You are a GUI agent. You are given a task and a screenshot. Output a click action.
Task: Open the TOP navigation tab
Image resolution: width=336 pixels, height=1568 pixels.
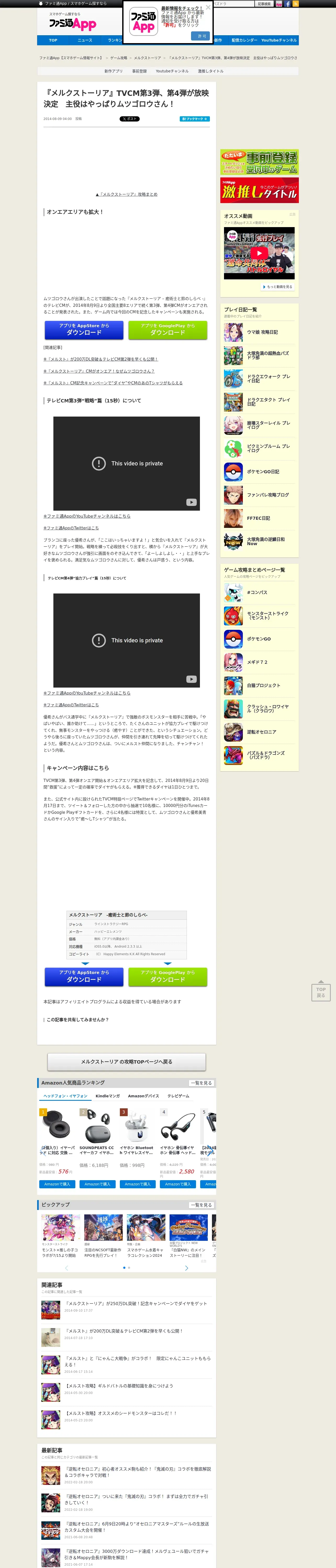(53, 40)
